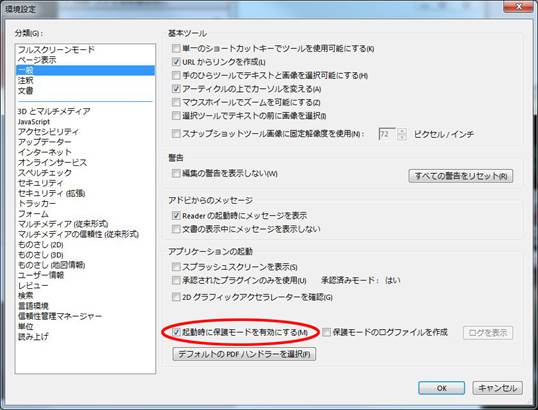
Task: Open デフォルトの PDF ハンドラーを選択 button
Action: tap(244, 354)
